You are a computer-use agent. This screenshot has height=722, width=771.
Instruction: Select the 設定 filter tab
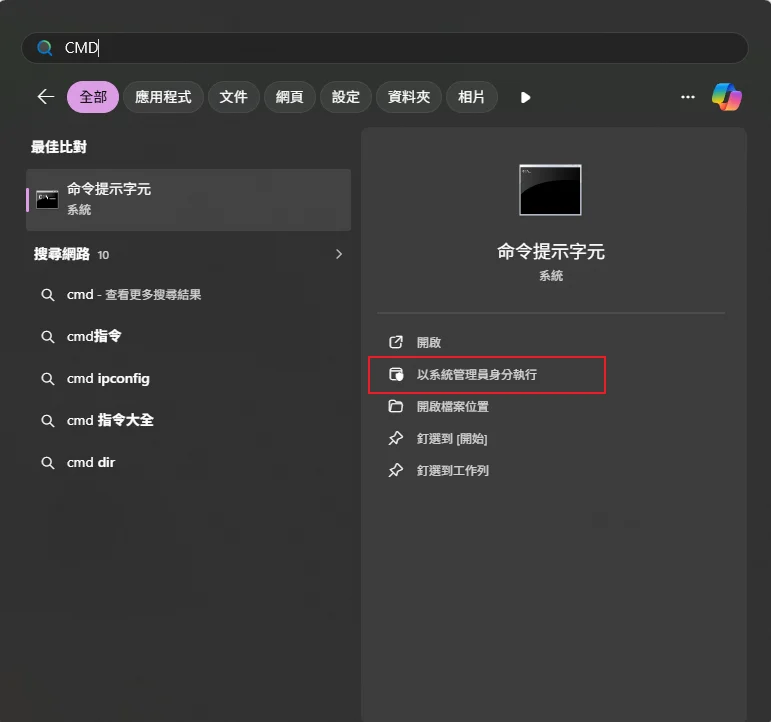(346, 97)
